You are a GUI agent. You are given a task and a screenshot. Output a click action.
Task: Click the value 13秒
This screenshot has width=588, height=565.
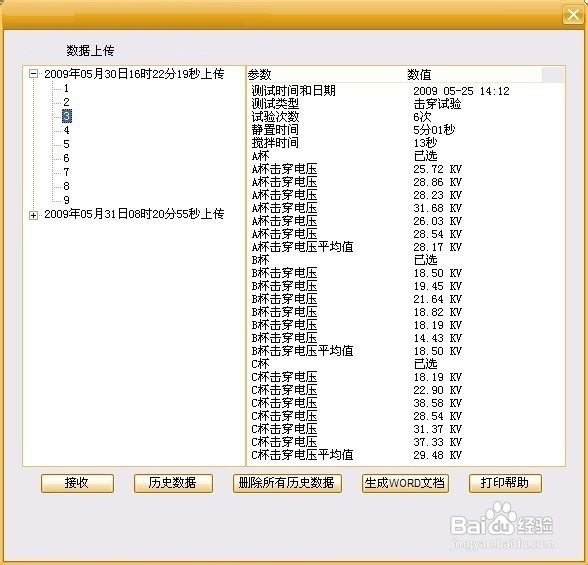pos(425,143)
